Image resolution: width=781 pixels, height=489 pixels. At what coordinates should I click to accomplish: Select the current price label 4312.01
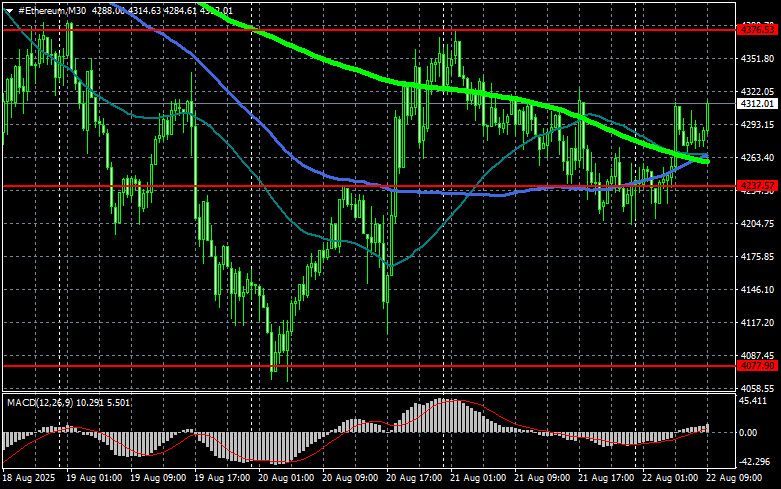tap(758, 104)
